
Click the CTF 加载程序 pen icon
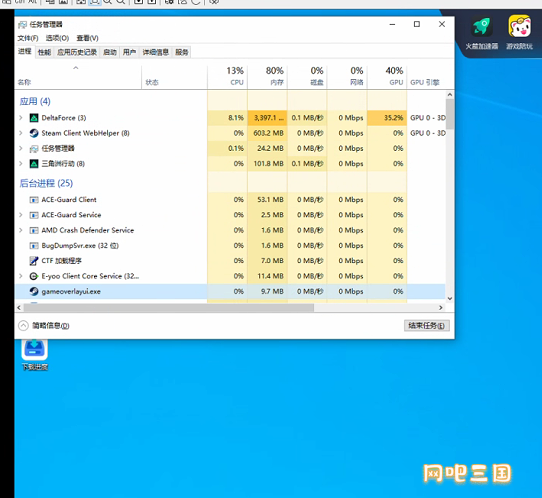pos(34,261)
